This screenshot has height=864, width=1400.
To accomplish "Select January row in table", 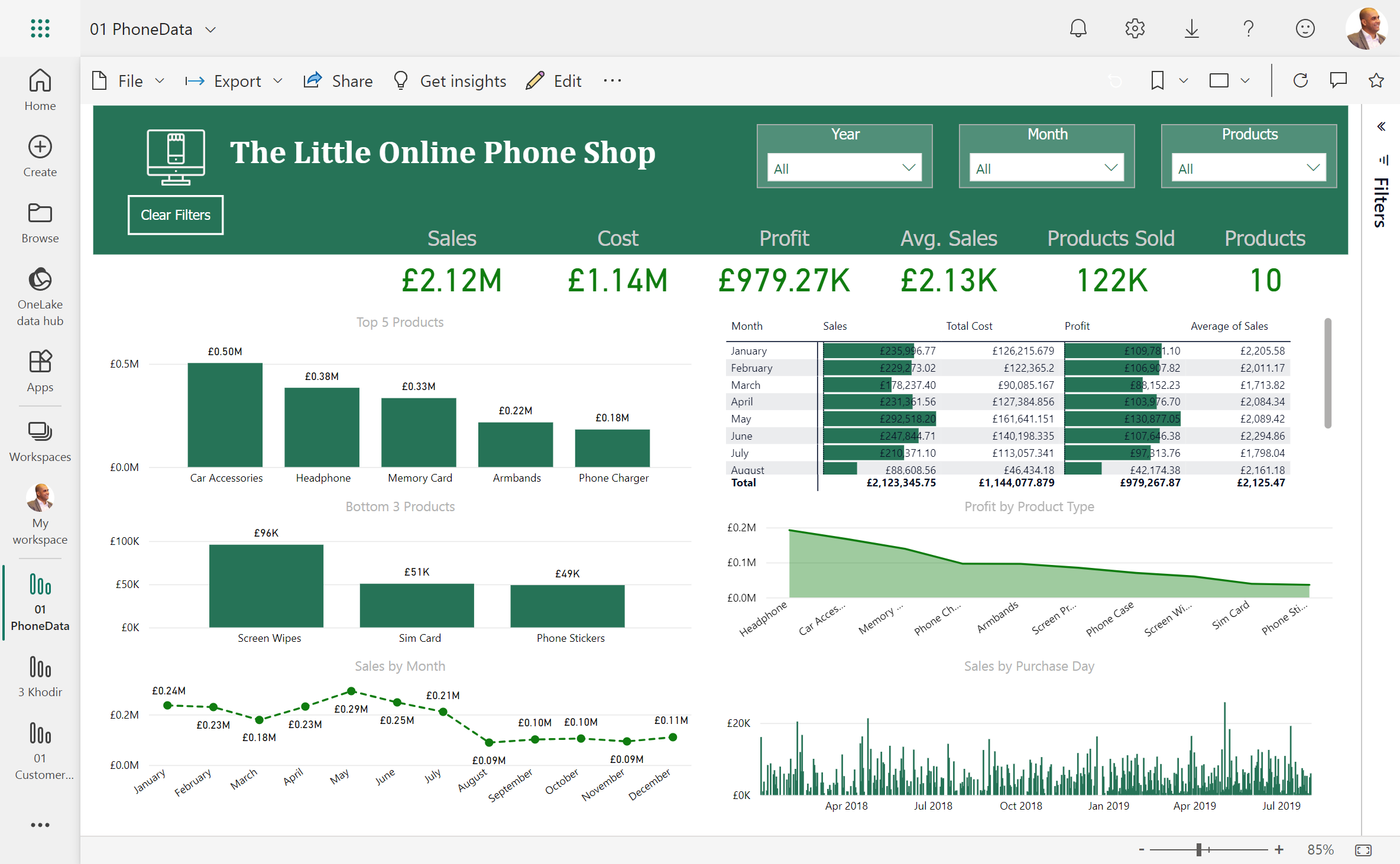I will tap(1007, 350).
